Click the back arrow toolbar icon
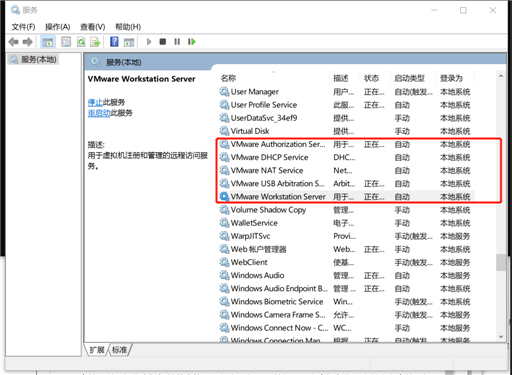This screenshot has width=512, height=375. pyautogui.click(x=14, y=42)
